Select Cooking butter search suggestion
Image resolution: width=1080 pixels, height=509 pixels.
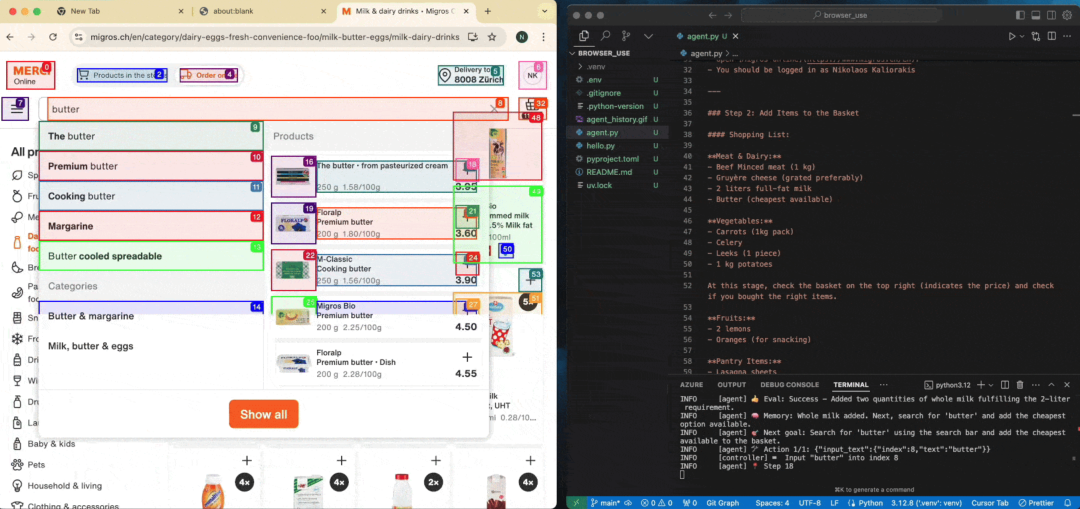(151, 196)
